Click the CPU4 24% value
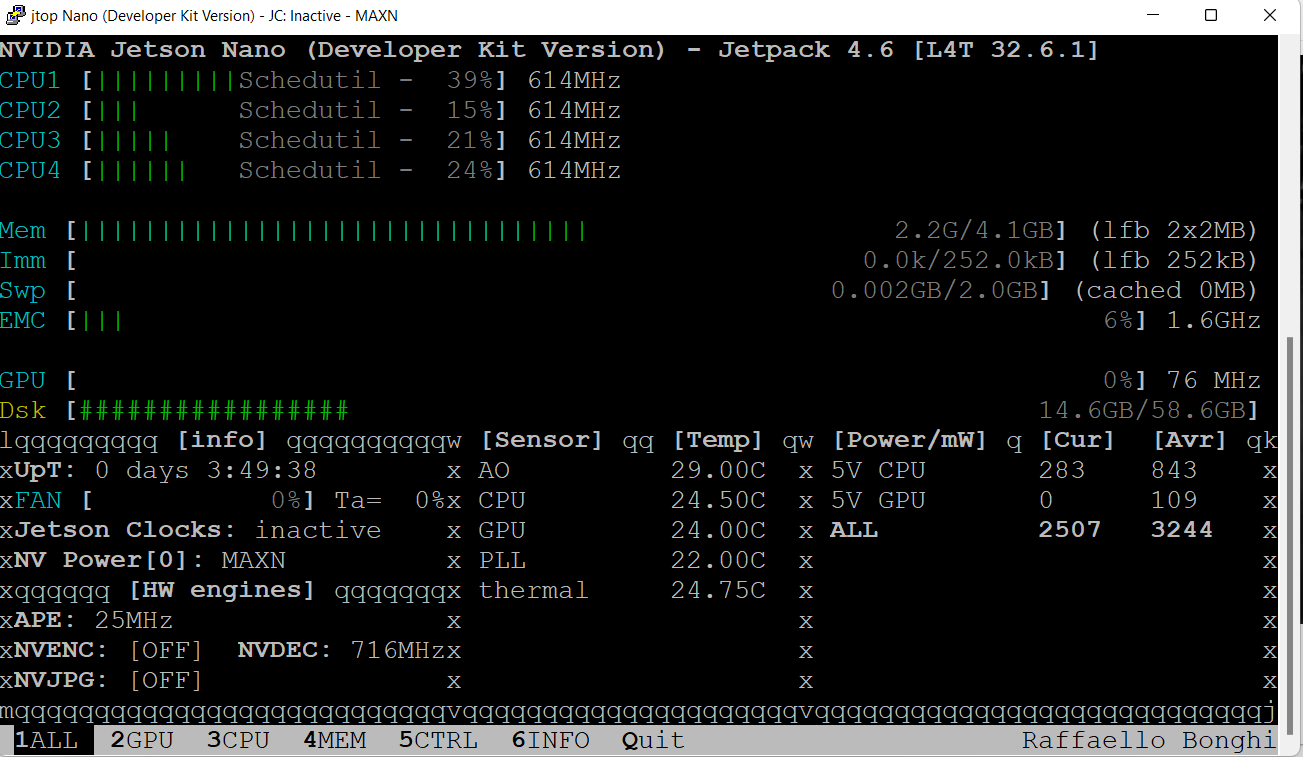The height and width of the screenshot is (757, 1303). (470, 171)
